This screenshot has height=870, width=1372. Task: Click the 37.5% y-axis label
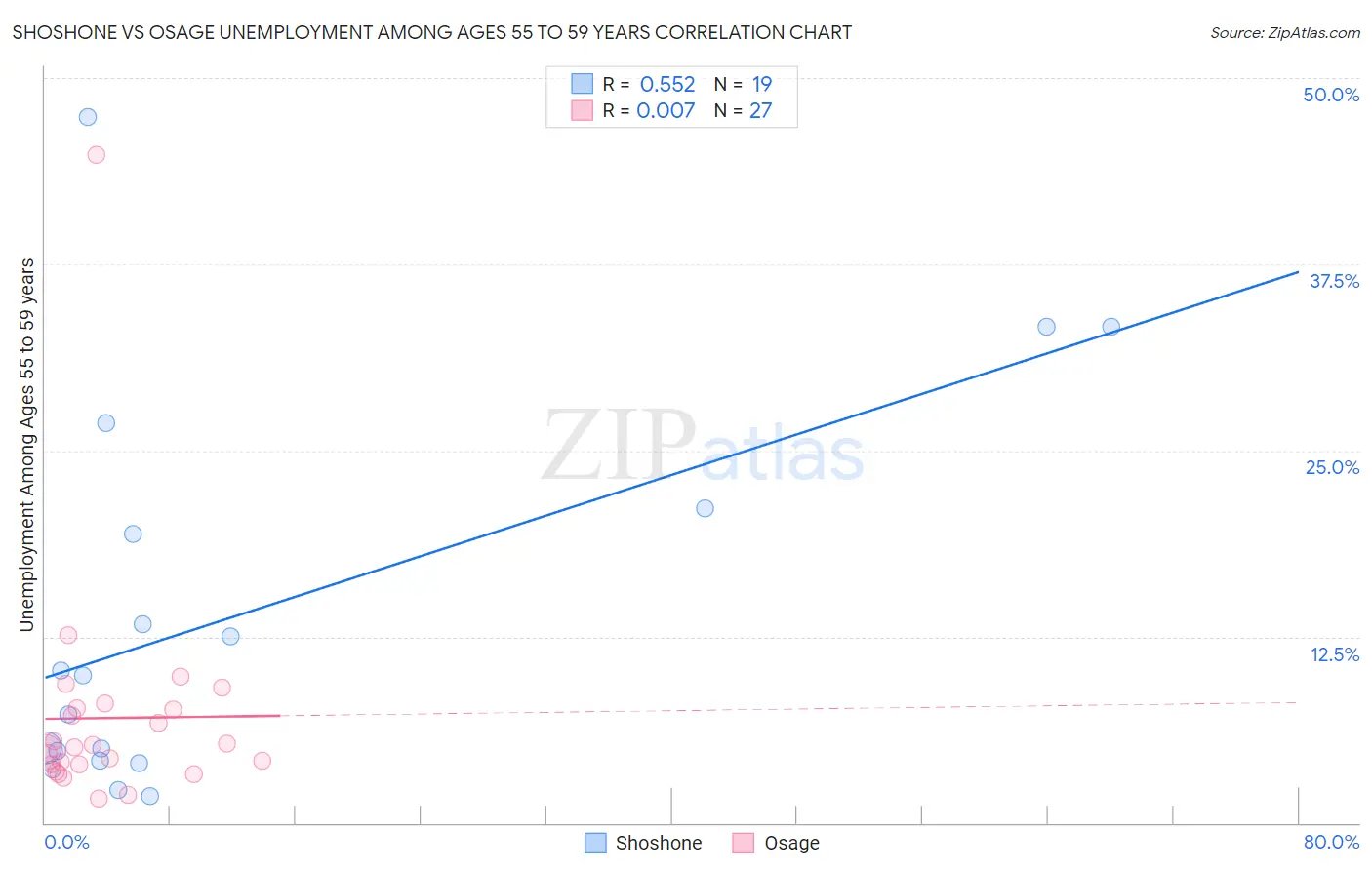[x=1334, y=281]
